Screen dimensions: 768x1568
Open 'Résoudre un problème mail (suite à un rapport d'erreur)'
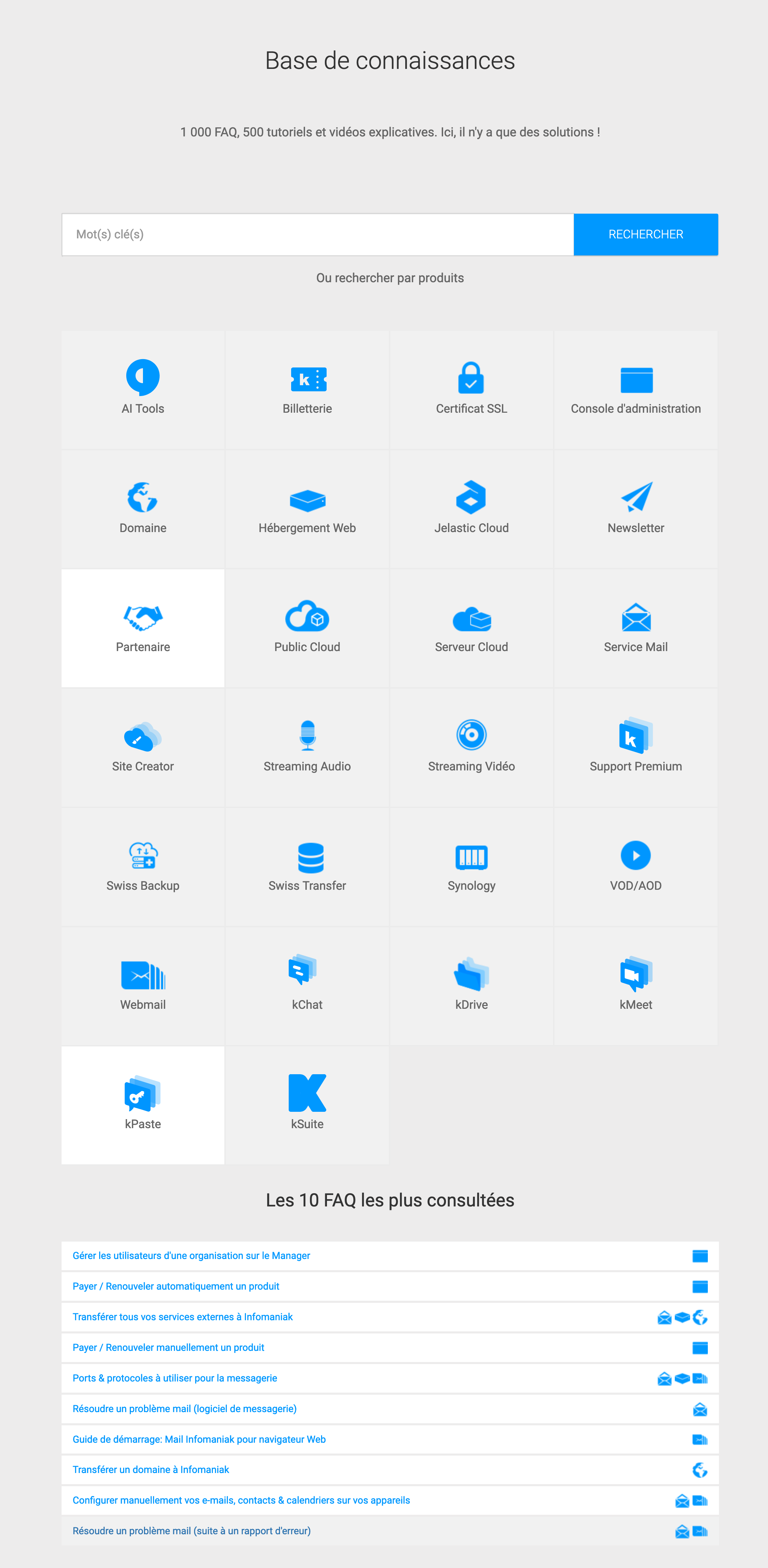pyautogui.click(x=192, y=1531)
